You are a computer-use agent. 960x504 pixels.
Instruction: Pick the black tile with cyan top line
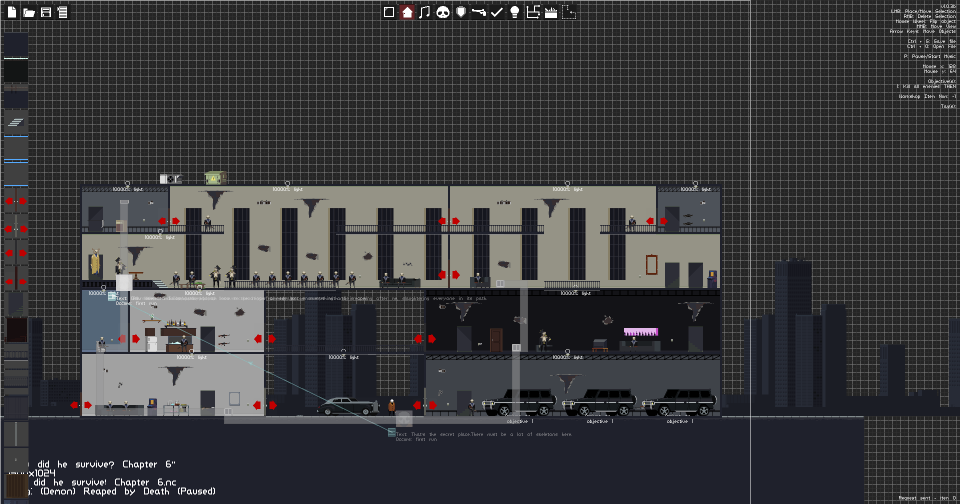[16, 70]
